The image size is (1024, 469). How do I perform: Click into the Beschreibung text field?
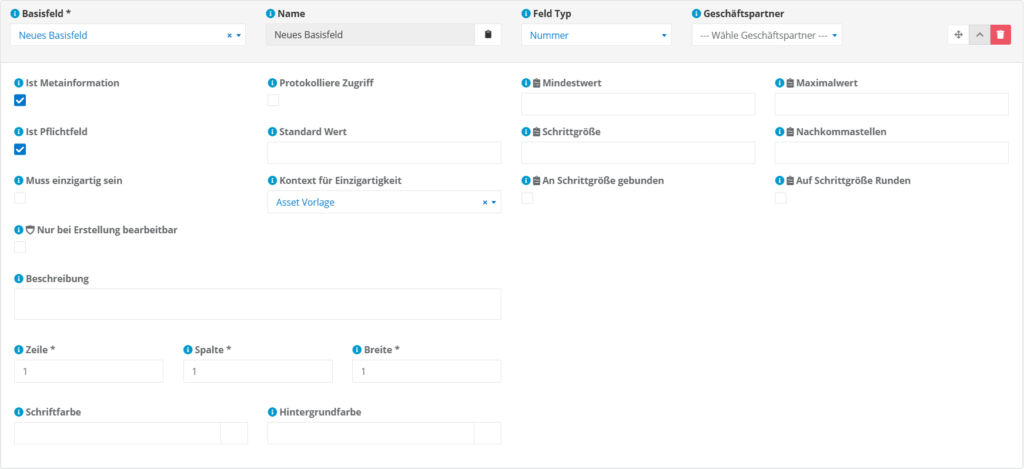[257, 304]
